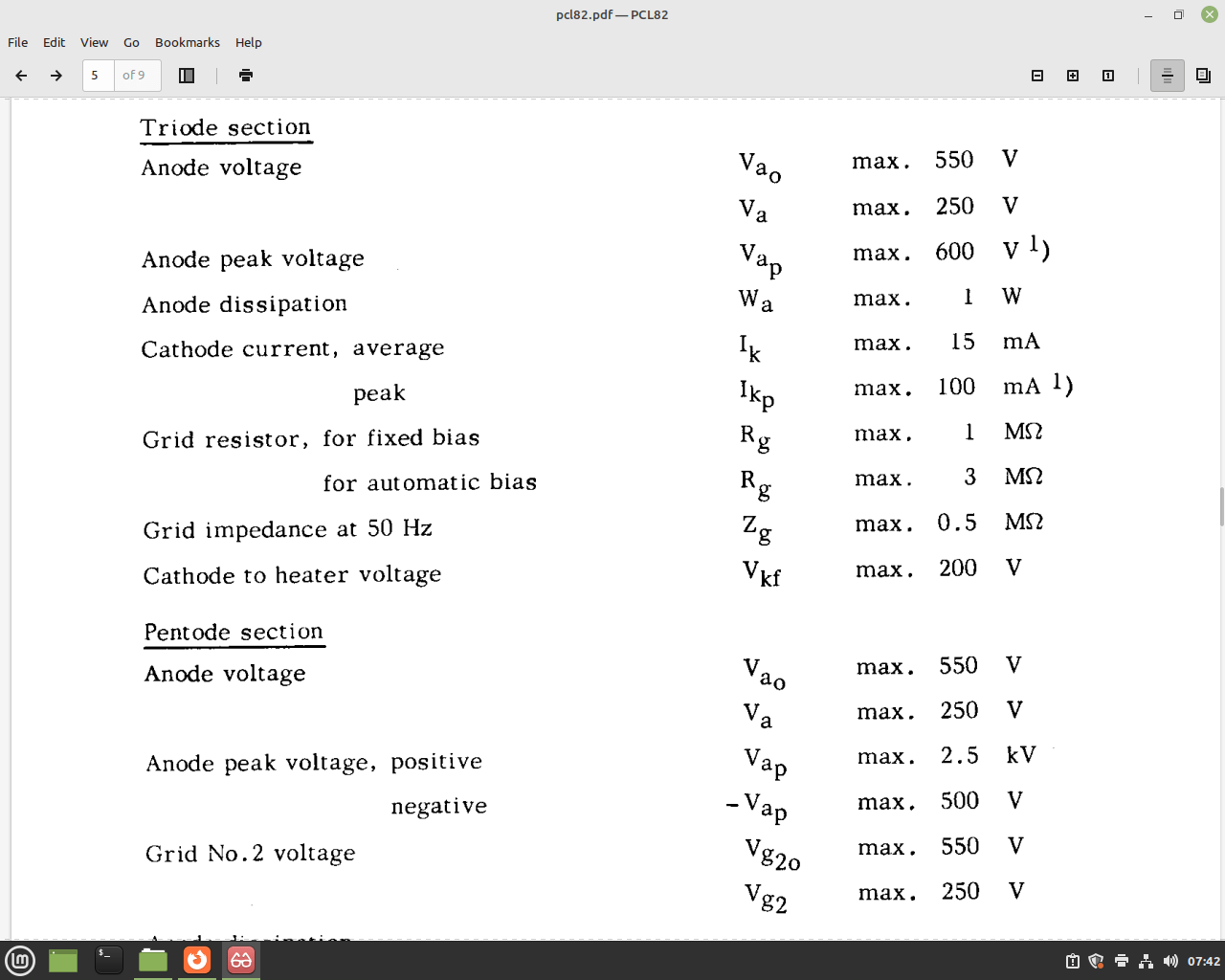Open the Linux Mint start menu
Viewport: 1225px width, 980px height.
click(20, 960)
